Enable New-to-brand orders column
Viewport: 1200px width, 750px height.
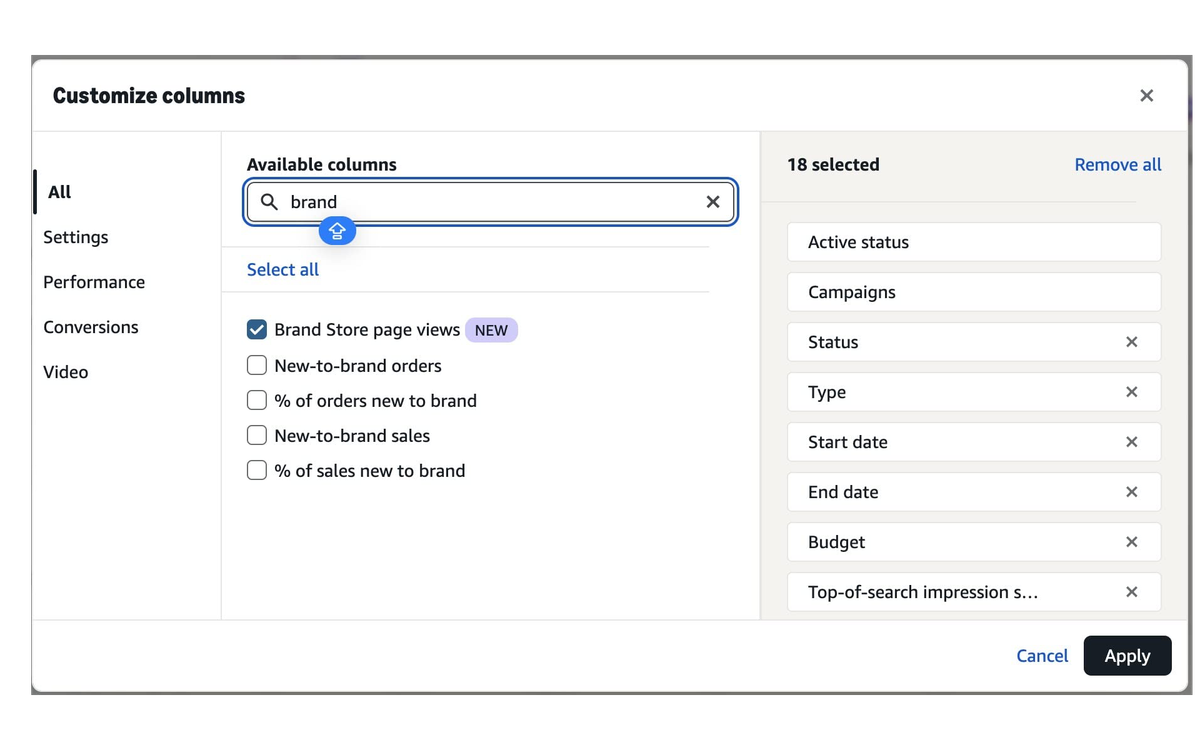point(257,365)
